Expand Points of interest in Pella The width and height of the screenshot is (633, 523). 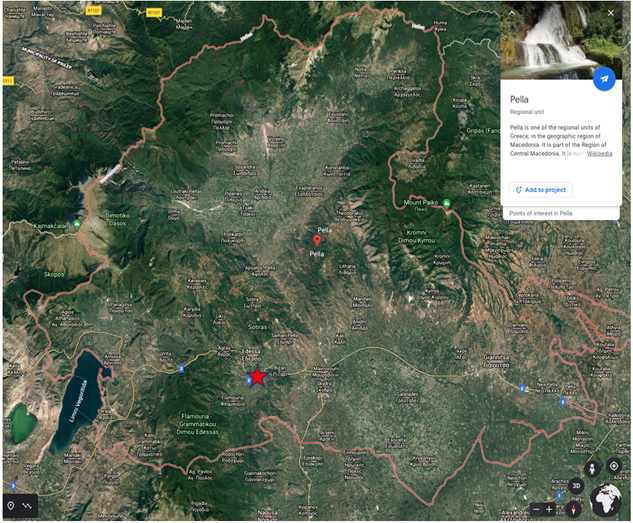[560, 213]
